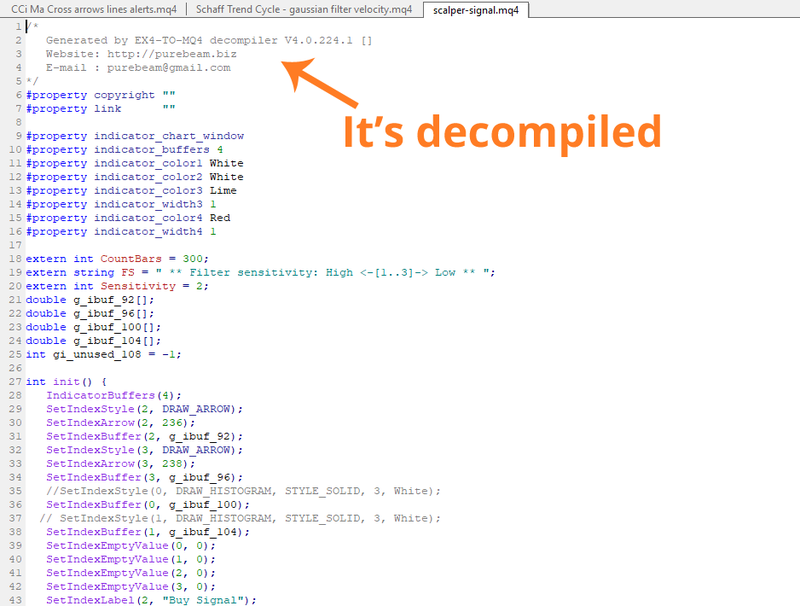Click line number 1 in the gutter
Viewport: 800px width, 606px height.
(x=18, y=27)
